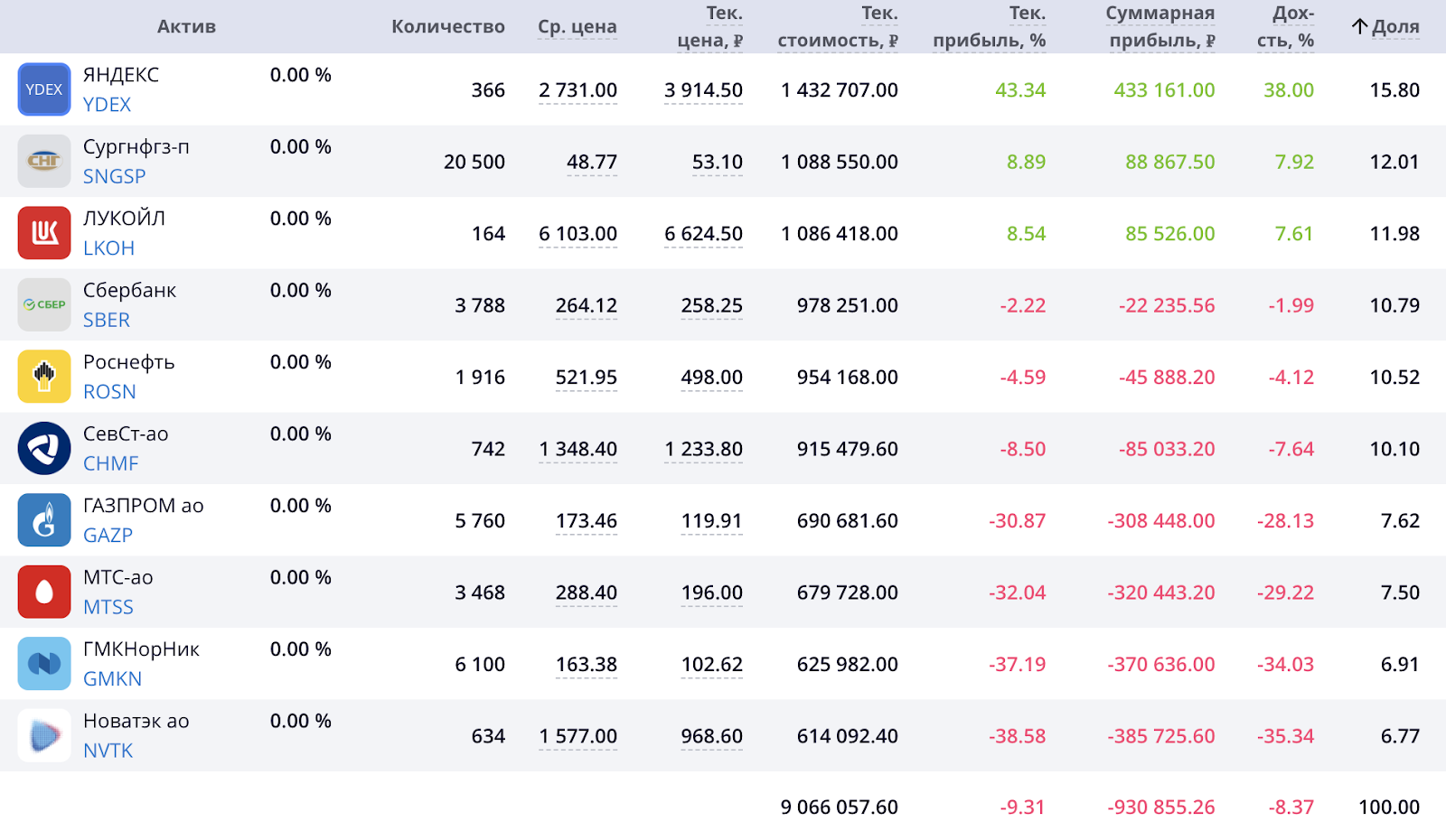Click YDEX average price 2 731.00
This screenshot has height=840, width=1446.
tap(577, 90)
